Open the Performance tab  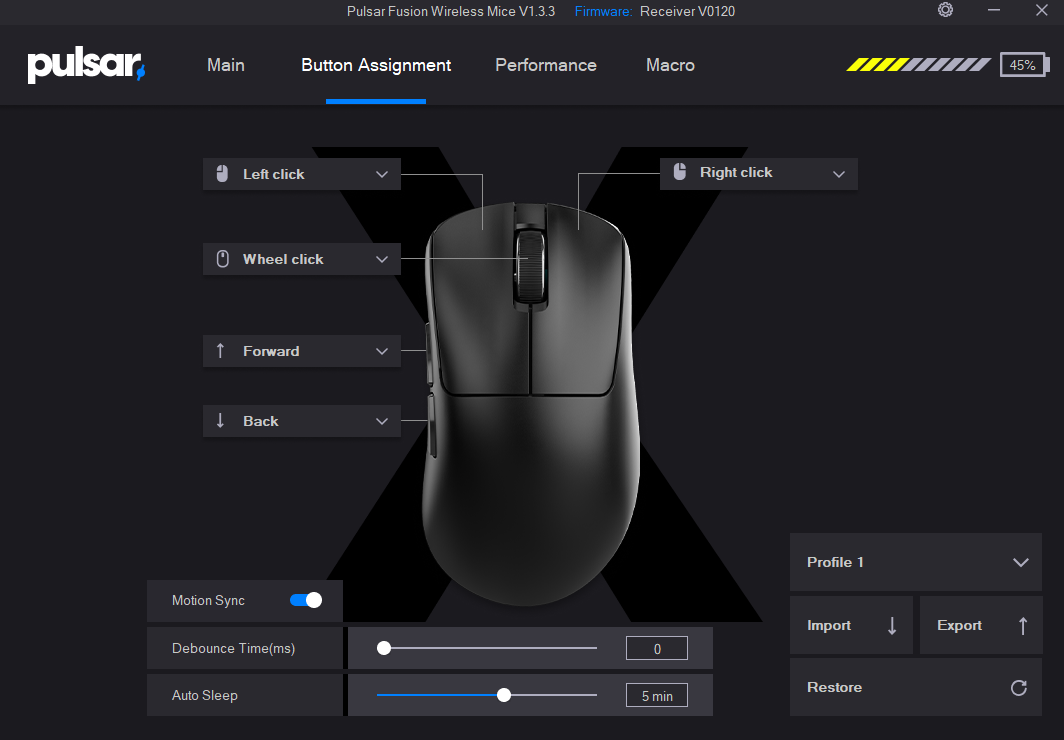546,65
